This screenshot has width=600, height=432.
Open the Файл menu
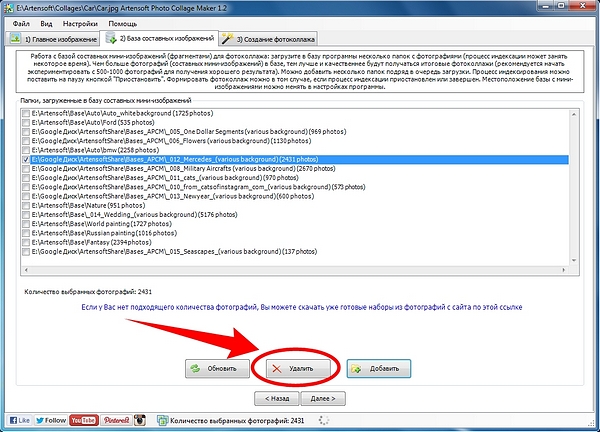[x=21, y=24]
